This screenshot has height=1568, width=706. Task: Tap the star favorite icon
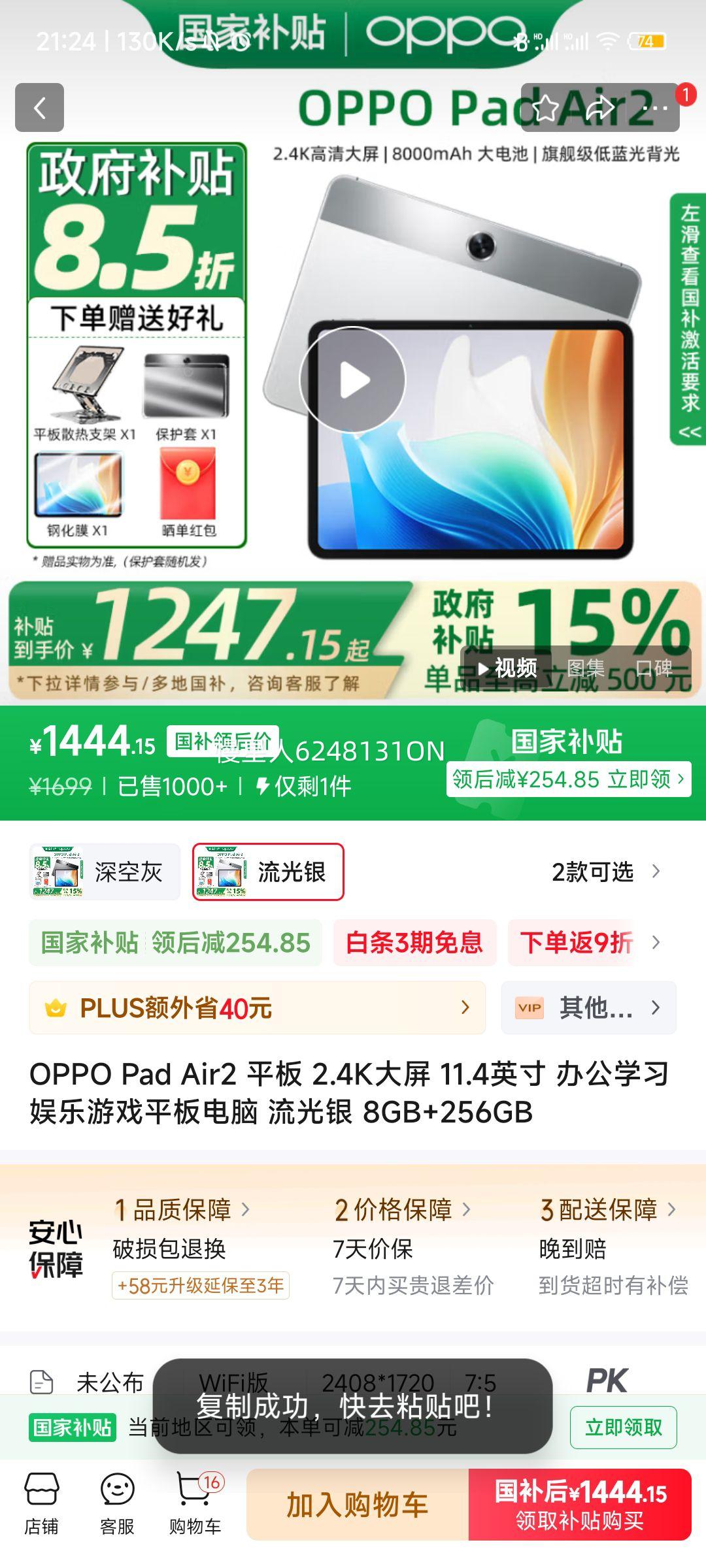tap(546, 108)
